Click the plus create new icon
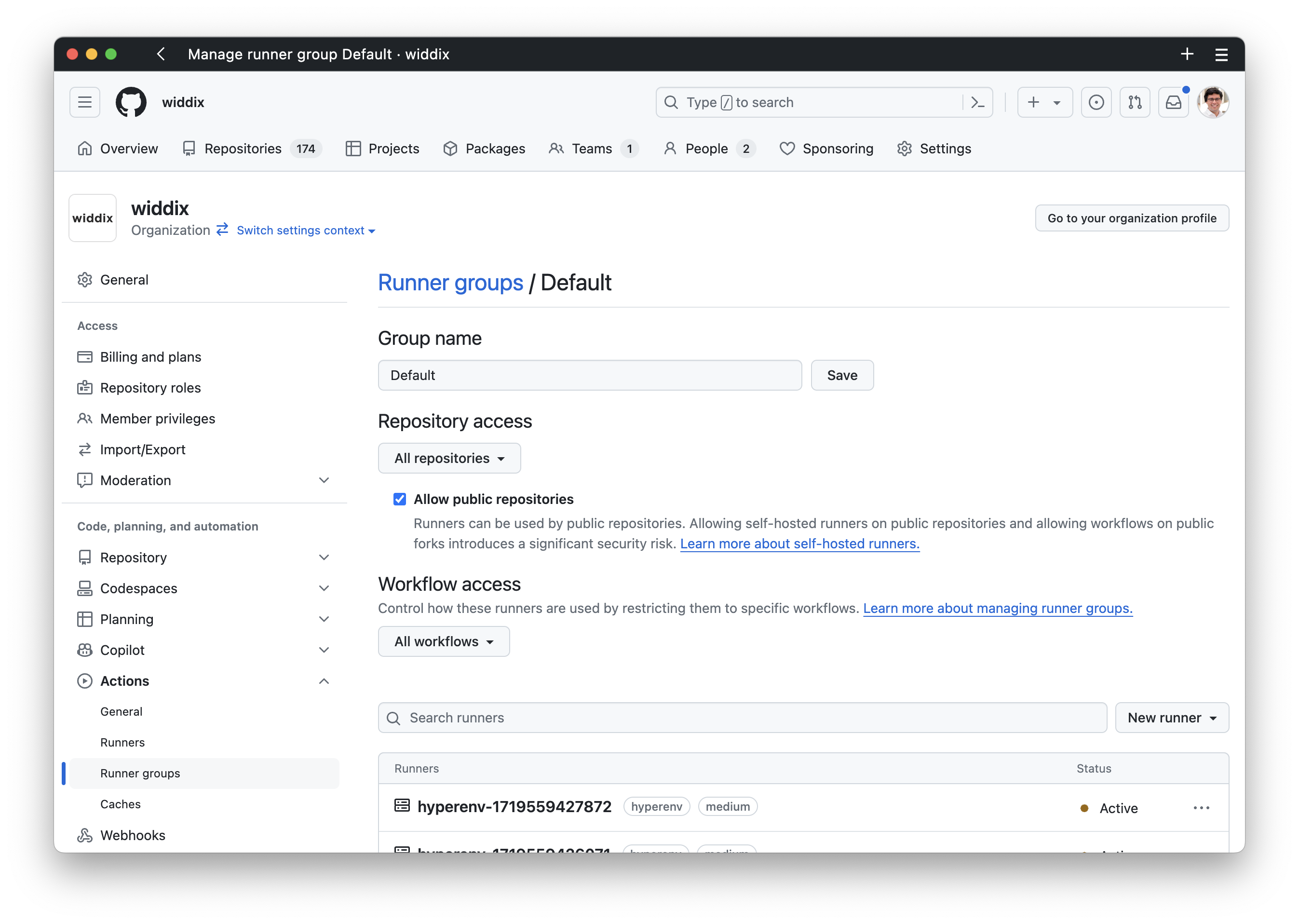The width and height of the screenshot is (1299, 924). (x=1033, y=102)
